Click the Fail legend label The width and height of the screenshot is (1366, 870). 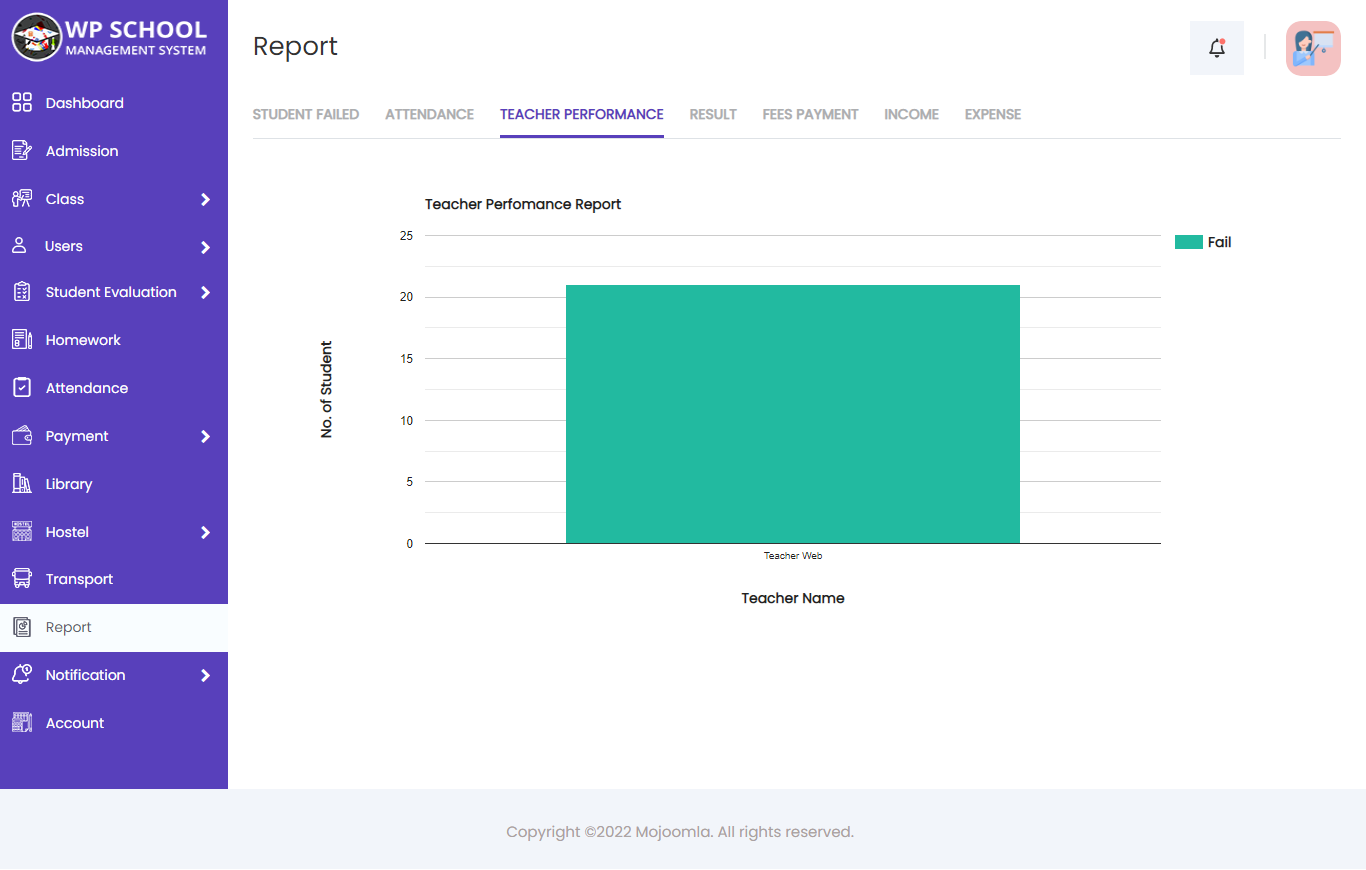[x=1219, y=242]
